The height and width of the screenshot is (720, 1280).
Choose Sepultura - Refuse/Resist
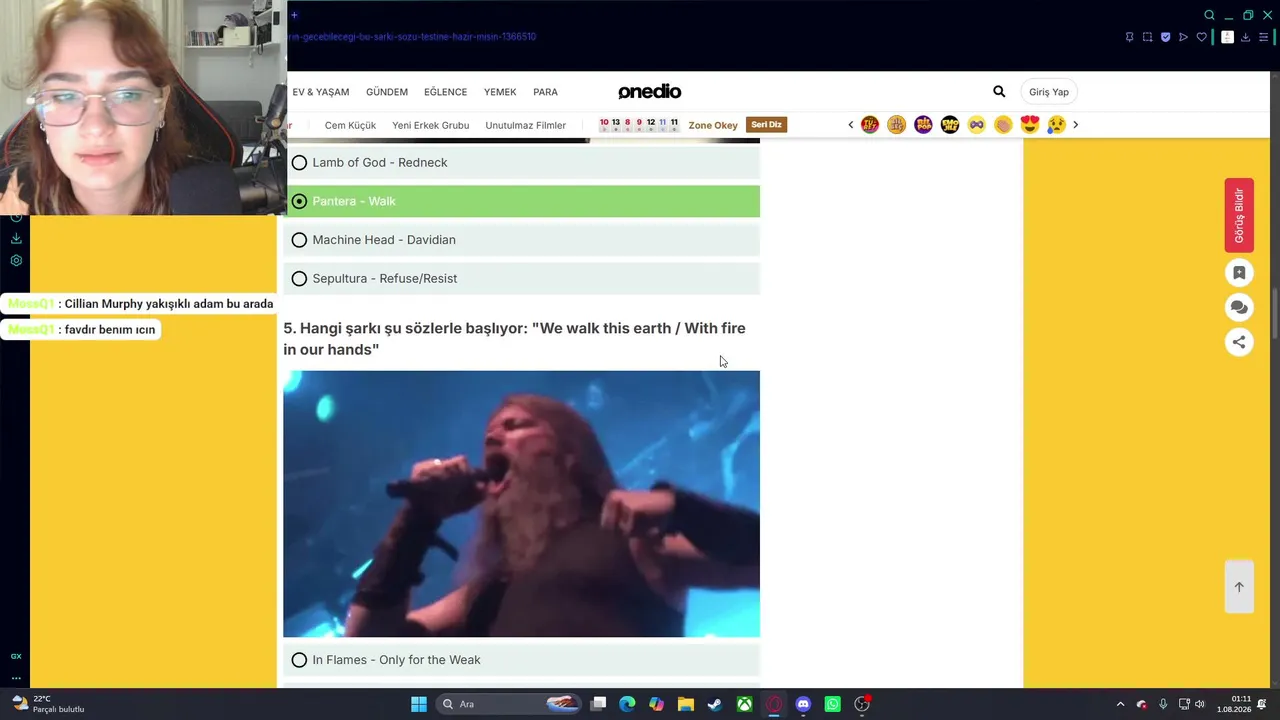pyautogui.click(x=521, y=279)
